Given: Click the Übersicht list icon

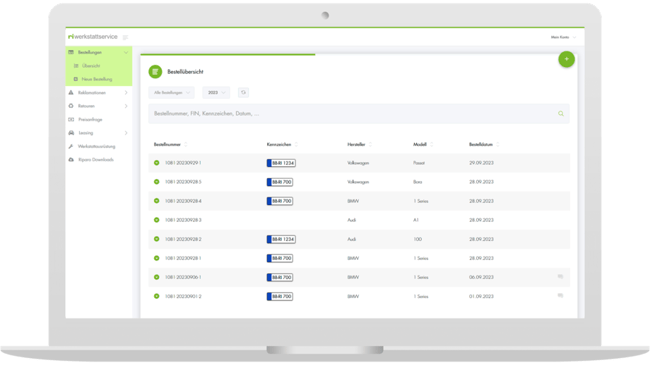Looking at the screenshot, I should tap(76, 66).
